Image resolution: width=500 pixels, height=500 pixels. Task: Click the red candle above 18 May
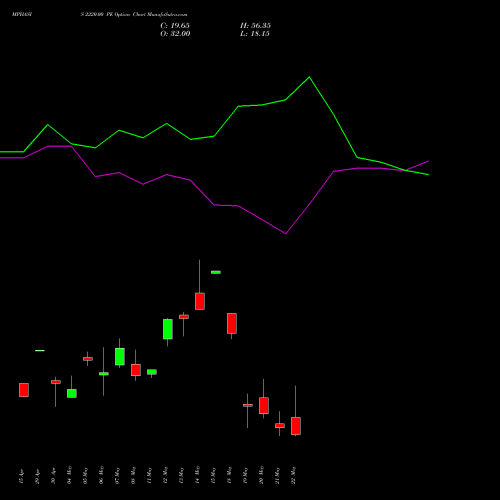click(232, 323)
